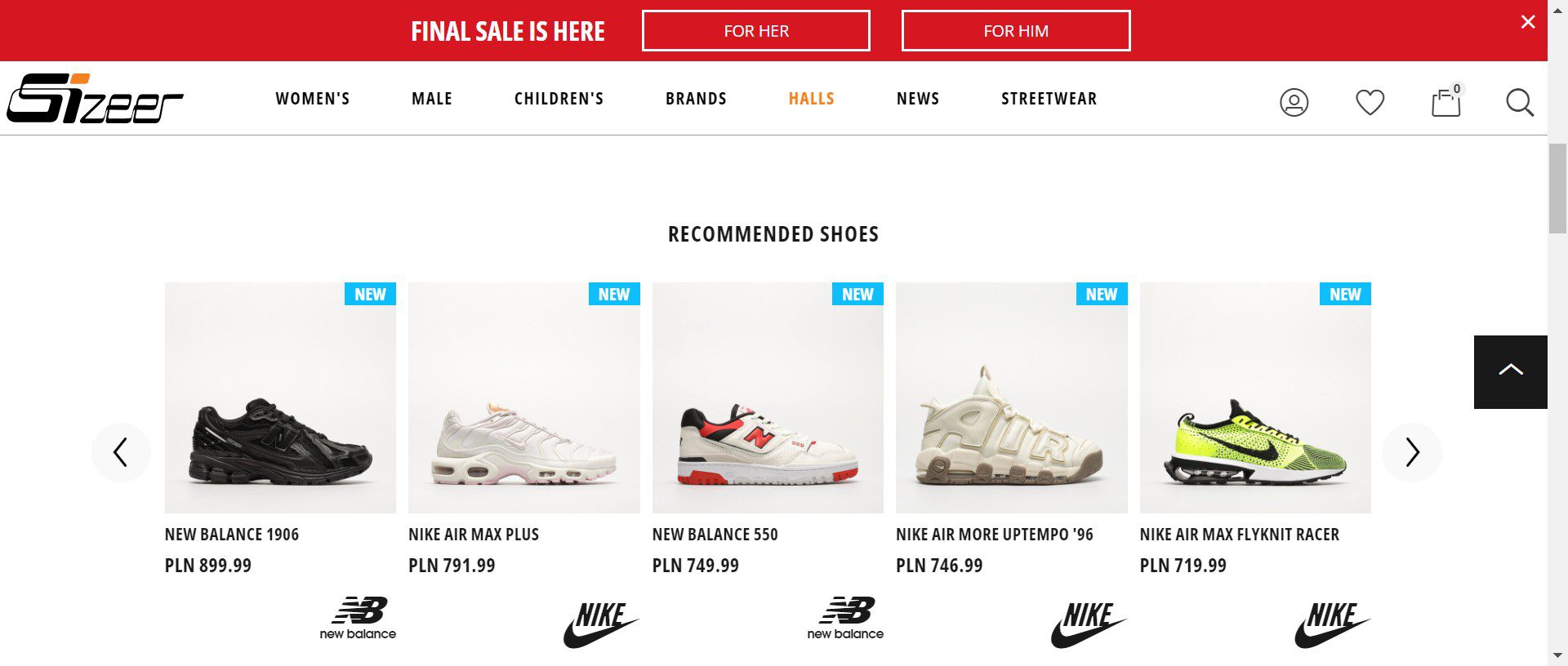Click the search magnifier icon

[x=1519, y=103]
